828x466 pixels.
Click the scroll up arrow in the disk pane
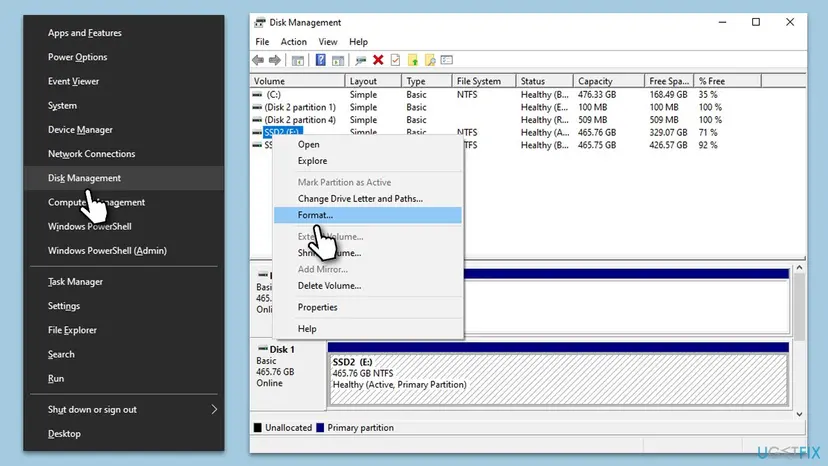pos(799,268)
